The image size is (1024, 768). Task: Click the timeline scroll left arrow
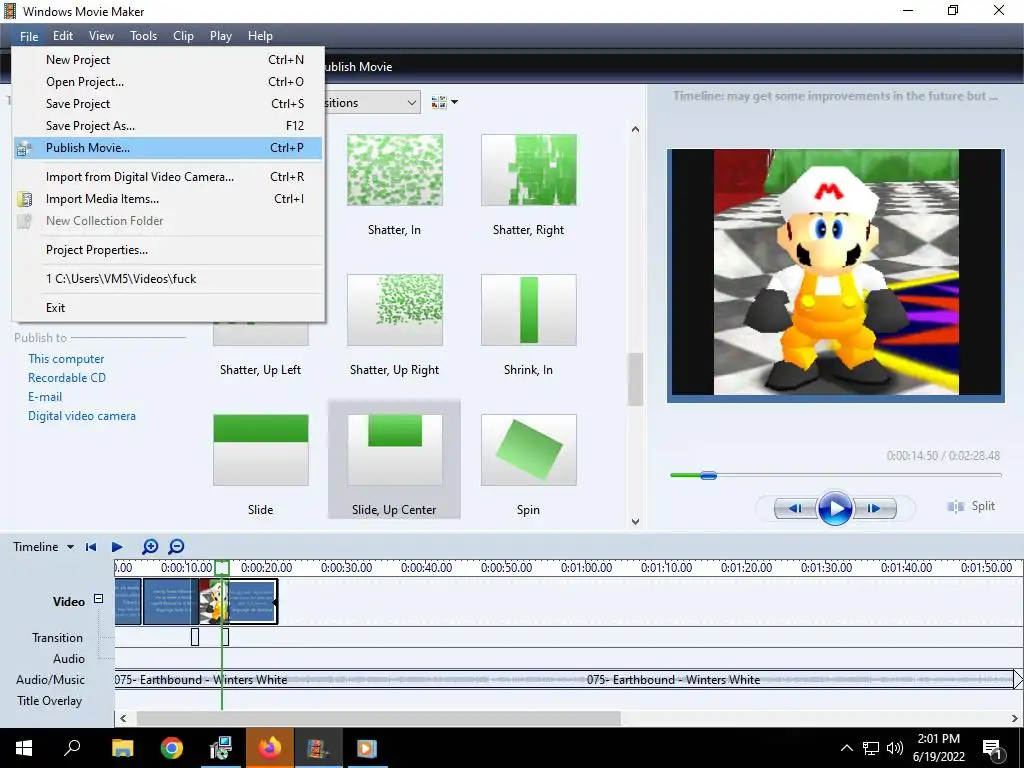point(123,718)
